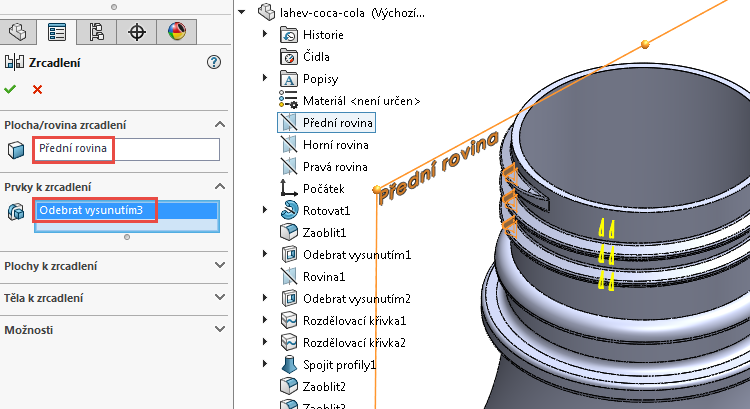The width and height of the screenshot is (750, 409).
Task: Select the Počátek origin icon
Action: pos(288,188)
